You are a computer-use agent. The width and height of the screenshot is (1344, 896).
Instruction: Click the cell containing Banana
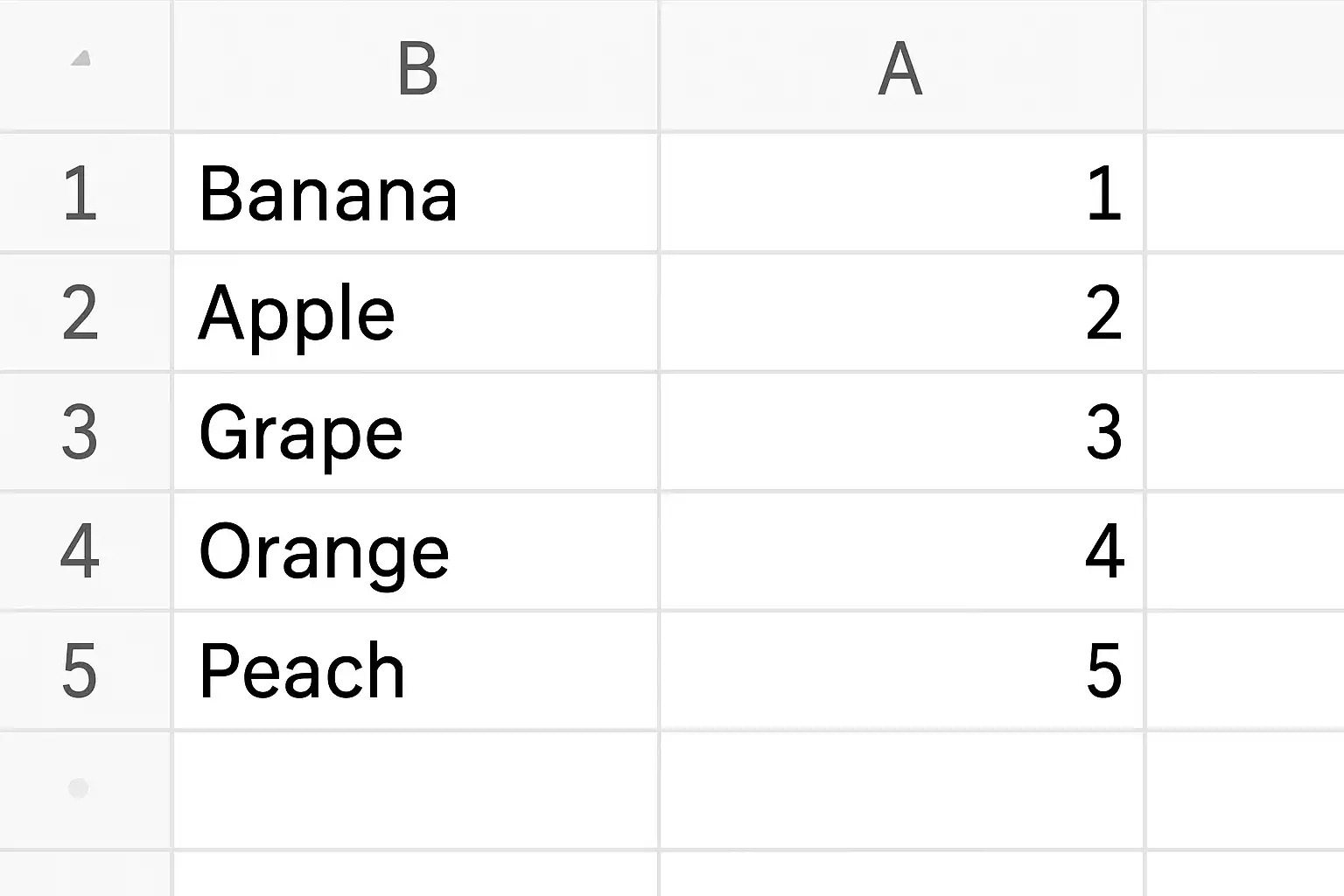tap(416, 193)
